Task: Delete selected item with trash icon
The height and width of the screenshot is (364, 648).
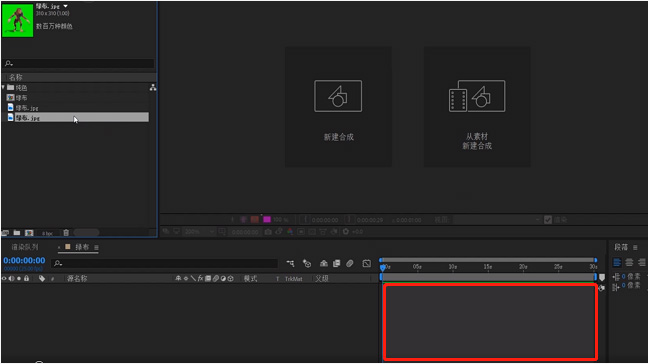Action: point(66,233)
